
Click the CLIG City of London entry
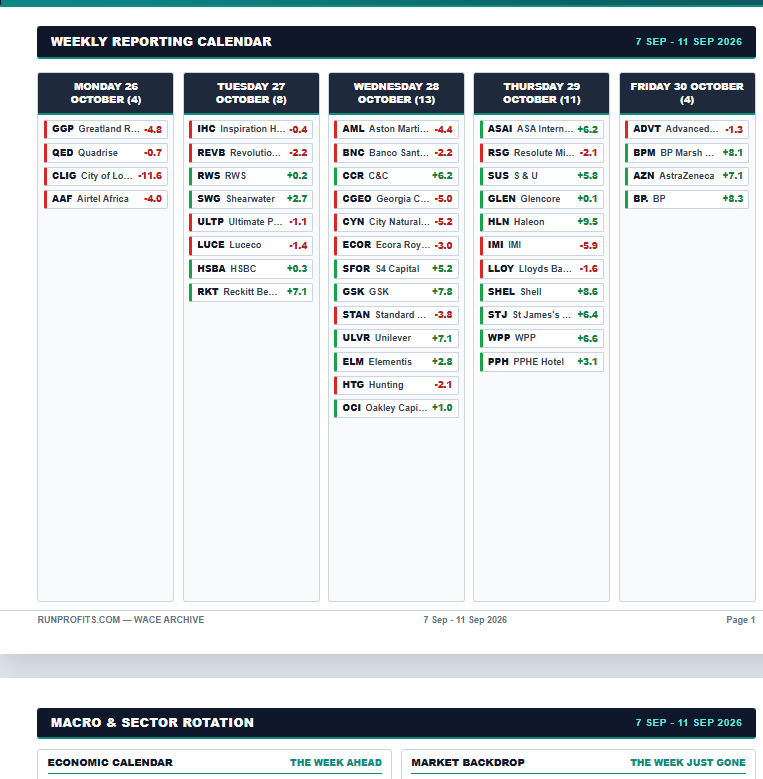[x=106, y=176]
